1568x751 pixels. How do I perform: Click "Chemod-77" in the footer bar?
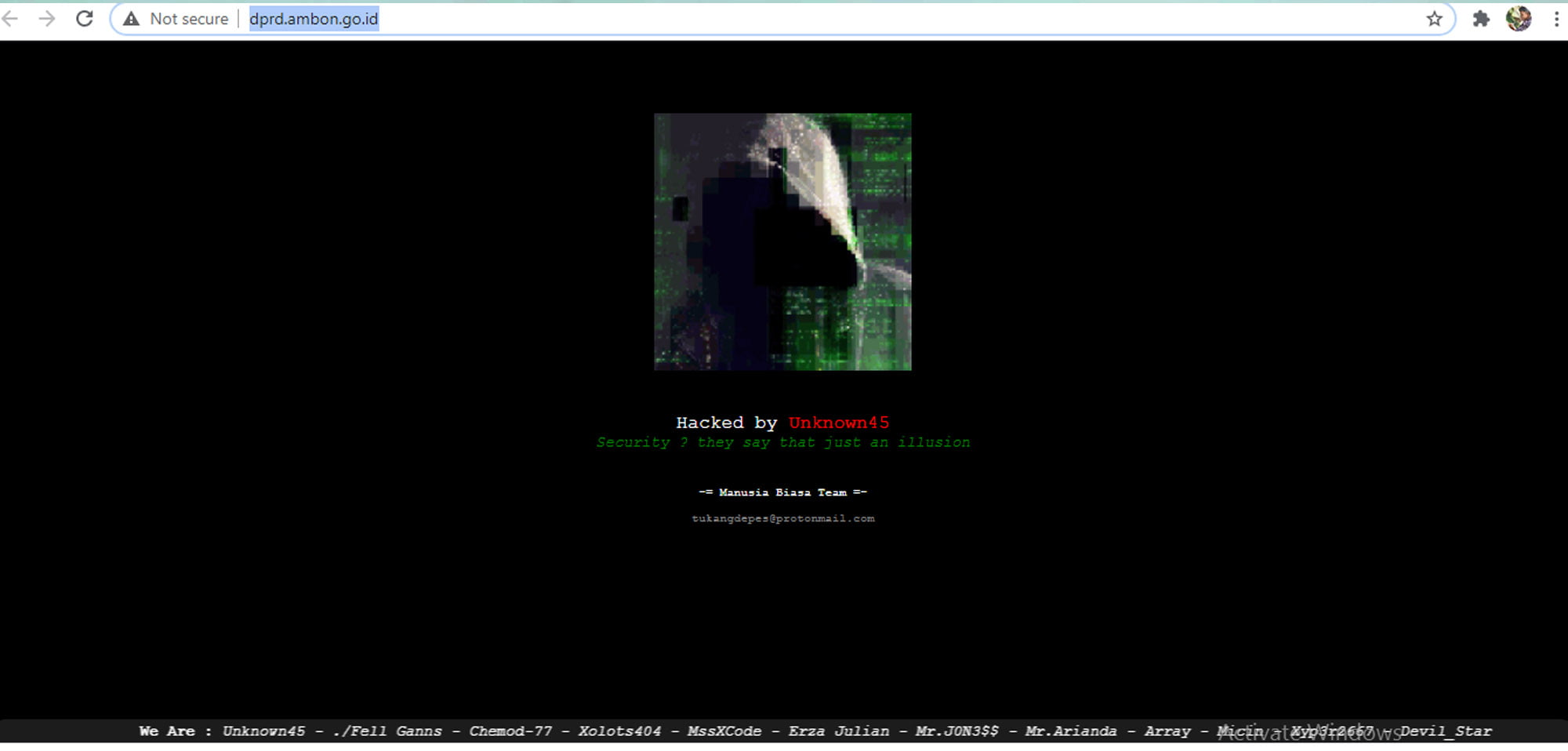click(510, 731)
